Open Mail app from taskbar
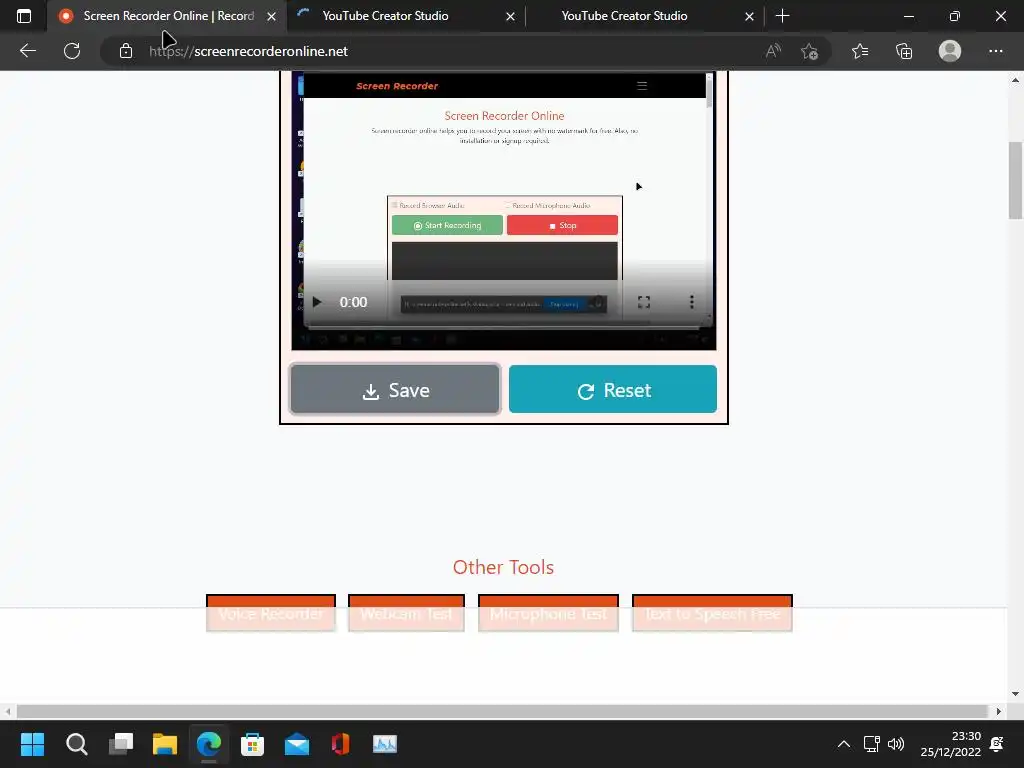The width and height of the screenshot is (1024, 768). pyautogui.click(x=296, y=744)
